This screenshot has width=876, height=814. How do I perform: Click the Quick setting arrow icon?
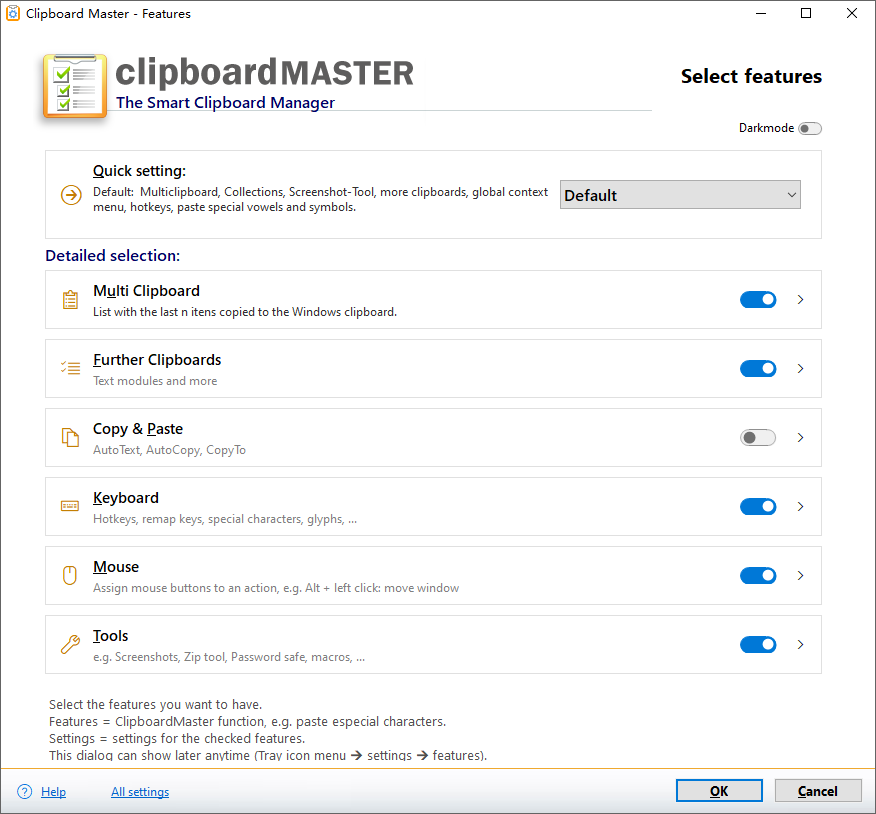click(71, 195)
